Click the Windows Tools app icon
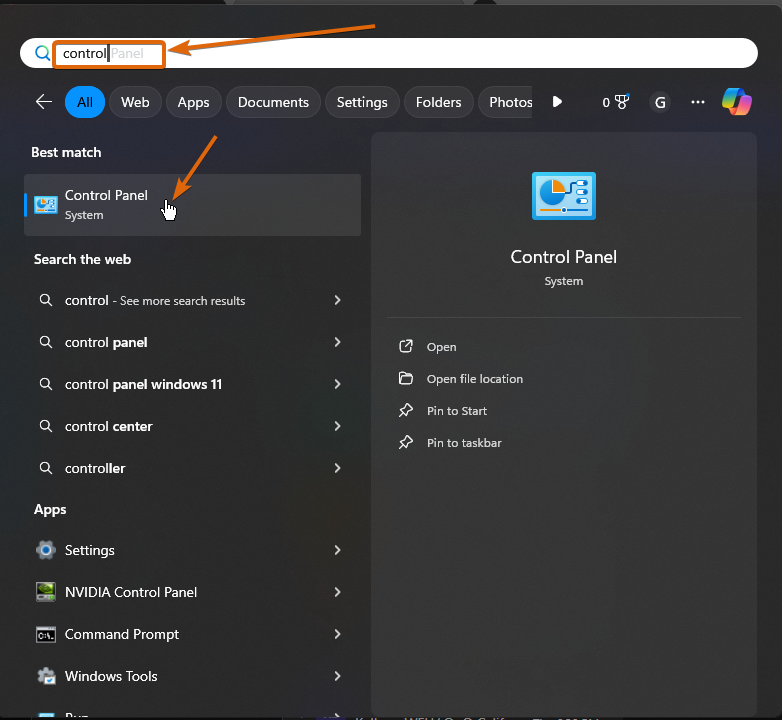782x720 pixels. tap(46, 676)
